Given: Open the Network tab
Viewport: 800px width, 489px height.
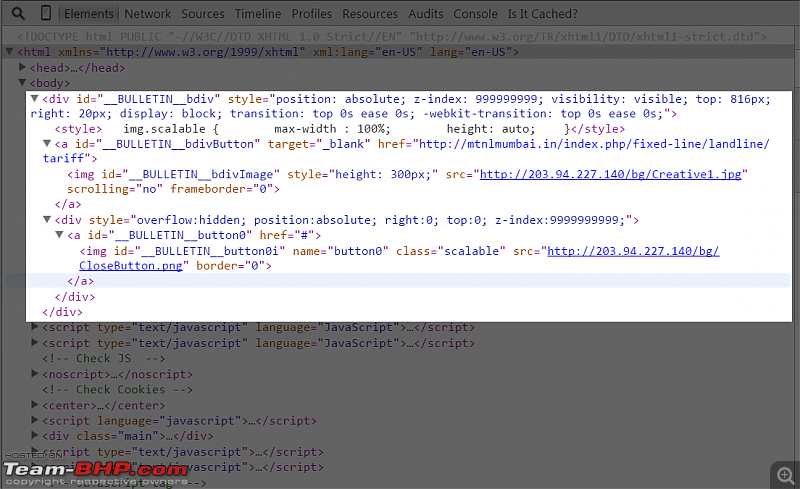Looking at the screenshot, I should pos(147,14).
